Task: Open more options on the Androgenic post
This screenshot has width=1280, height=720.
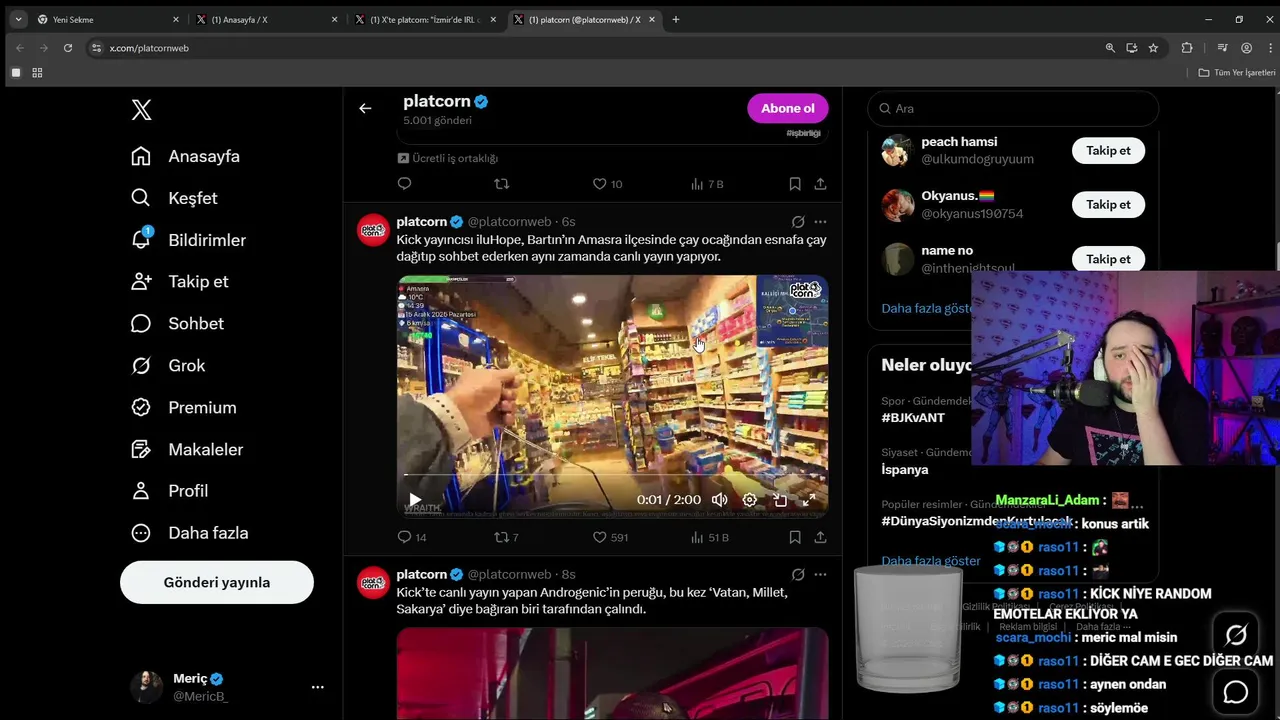Action: pyautogui.click(x=820, y=575)
